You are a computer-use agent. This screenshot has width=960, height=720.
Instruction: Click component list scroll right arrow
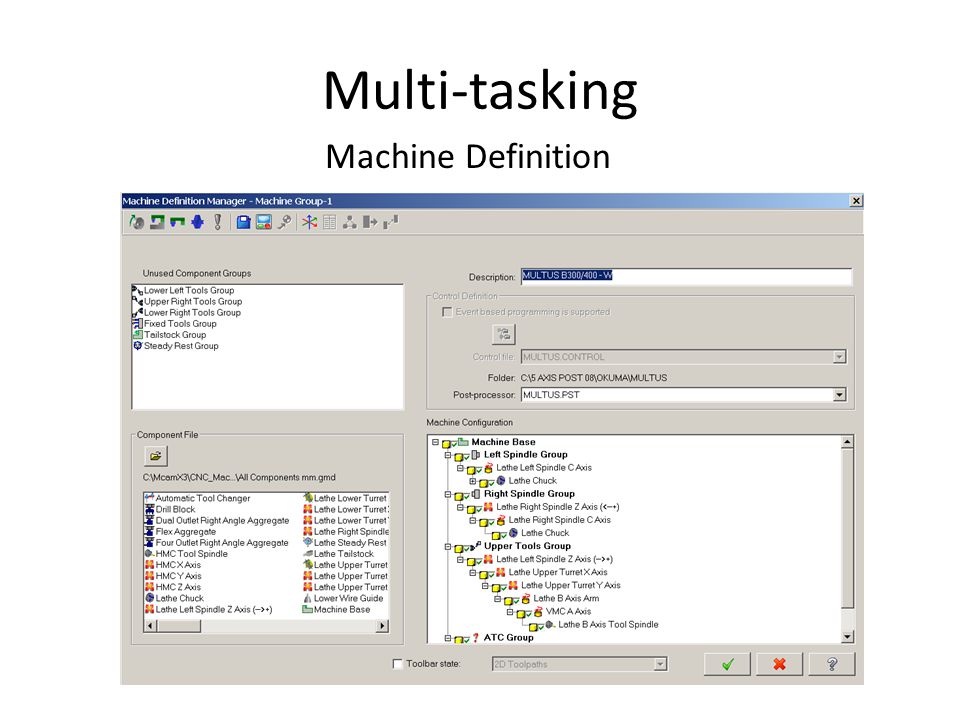[x=382, y=626]
